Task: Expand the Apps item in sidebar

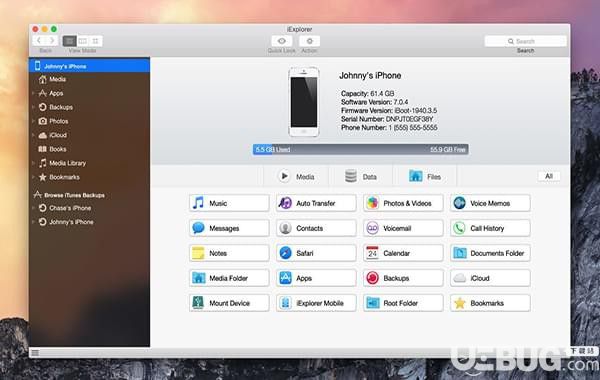Action: pos(33,93)
